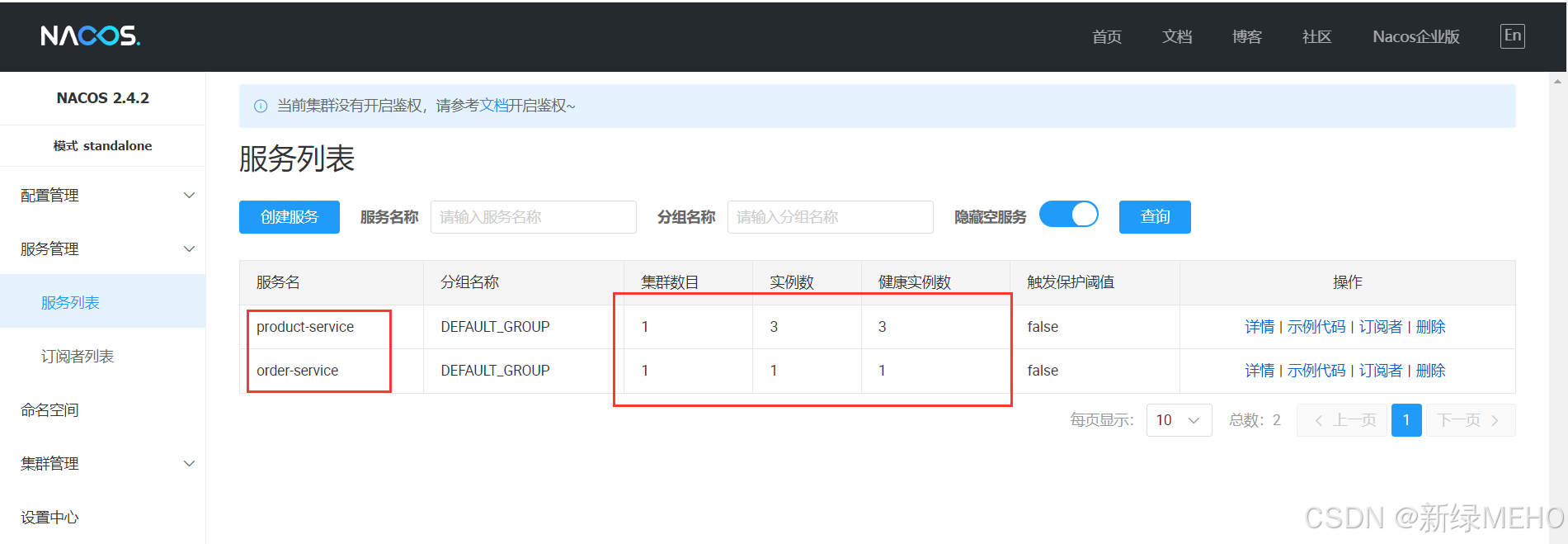This screenshot has width=1568, height=544.
Task: Open the 订阅者列表 menu item
Action: click(102, 357)
